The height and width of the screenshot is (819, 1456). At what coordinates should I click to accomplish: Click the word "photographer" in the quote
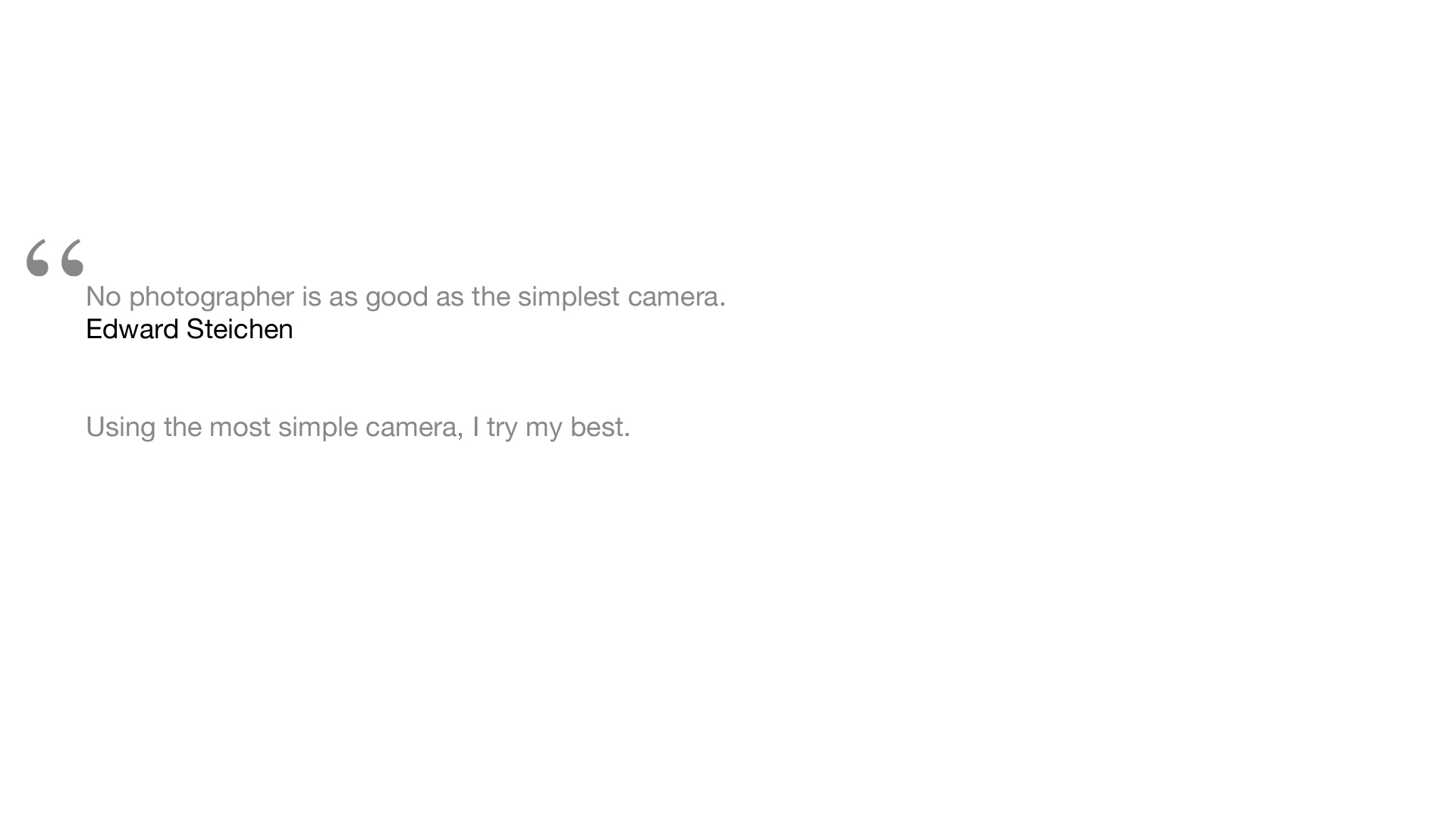[x=212, y=297]
